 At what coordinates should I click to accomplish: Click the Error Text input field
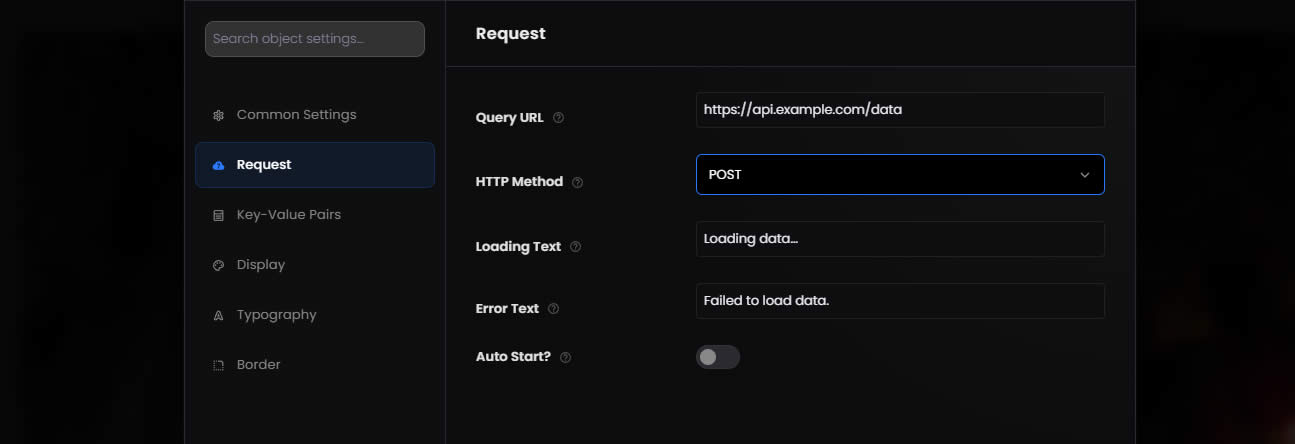(900, 300)
